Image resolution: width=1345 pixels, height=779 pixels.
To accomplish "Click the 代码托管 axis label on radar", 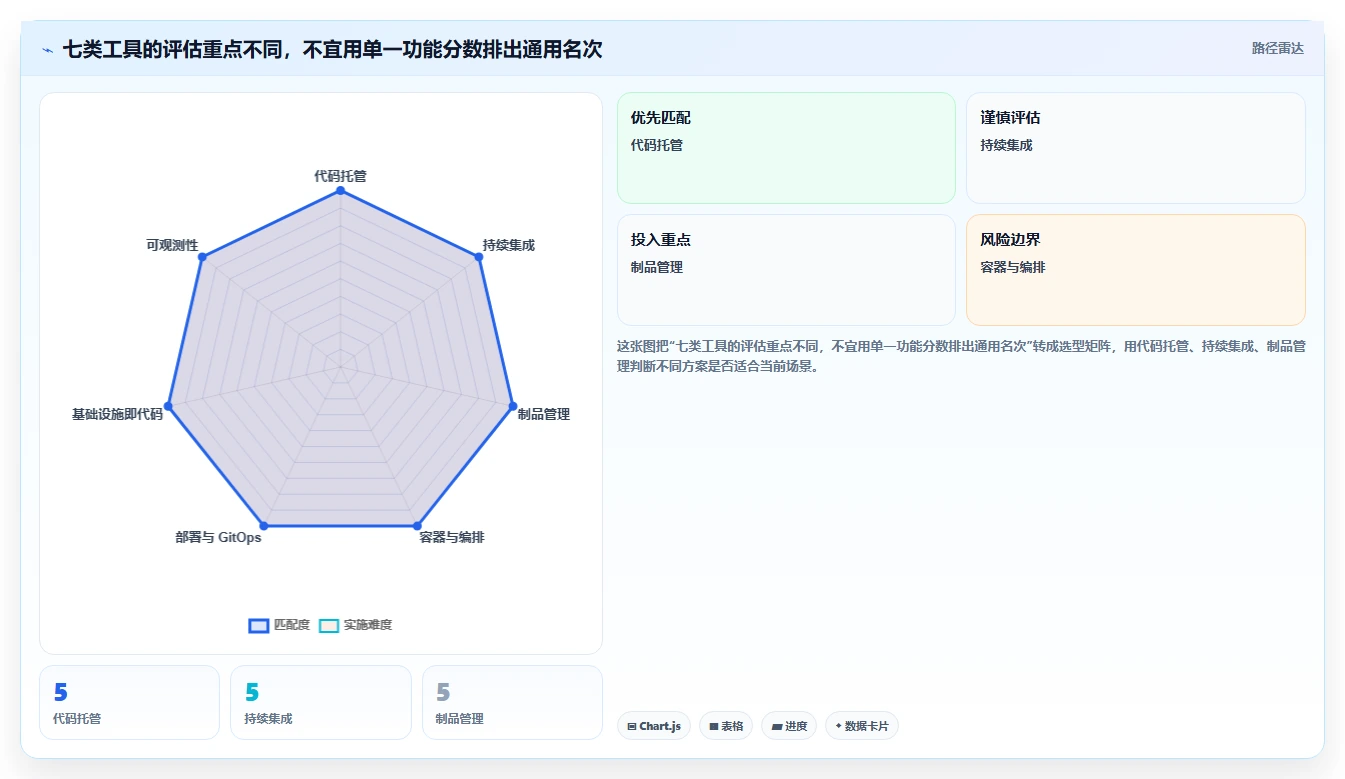I will [x=340, y=176].
